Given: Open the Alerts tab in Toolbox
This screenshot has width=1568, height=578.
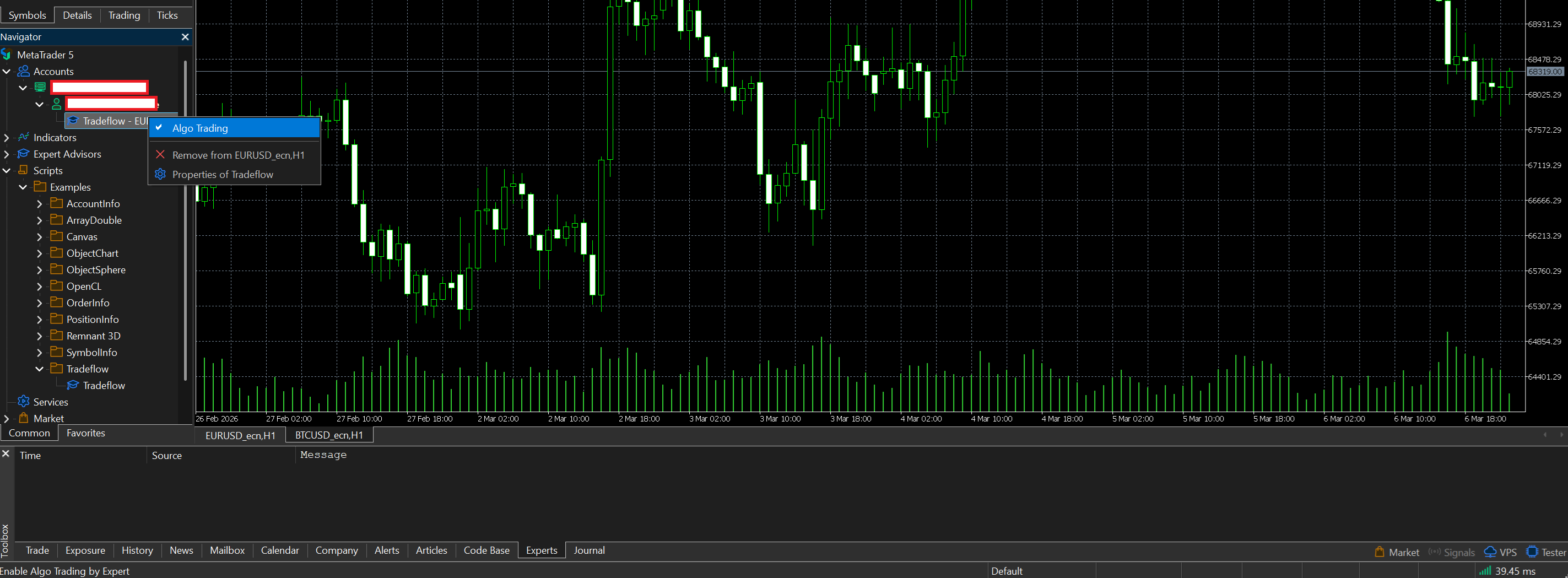Looking at the screenshot, I should click(387, 550).
